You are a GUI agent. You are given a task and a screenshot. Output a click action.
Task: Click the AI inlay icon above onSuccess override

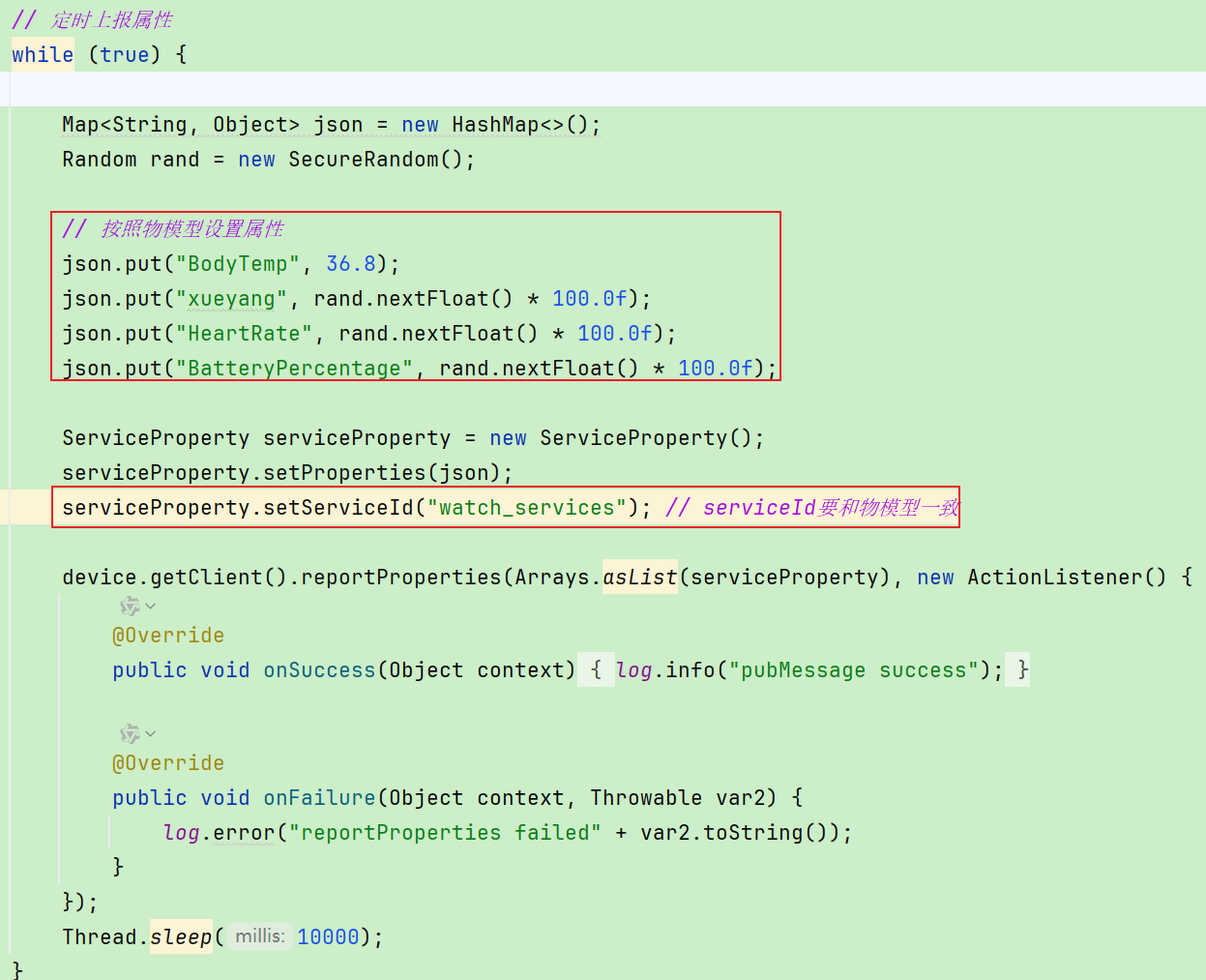point(130,607)
